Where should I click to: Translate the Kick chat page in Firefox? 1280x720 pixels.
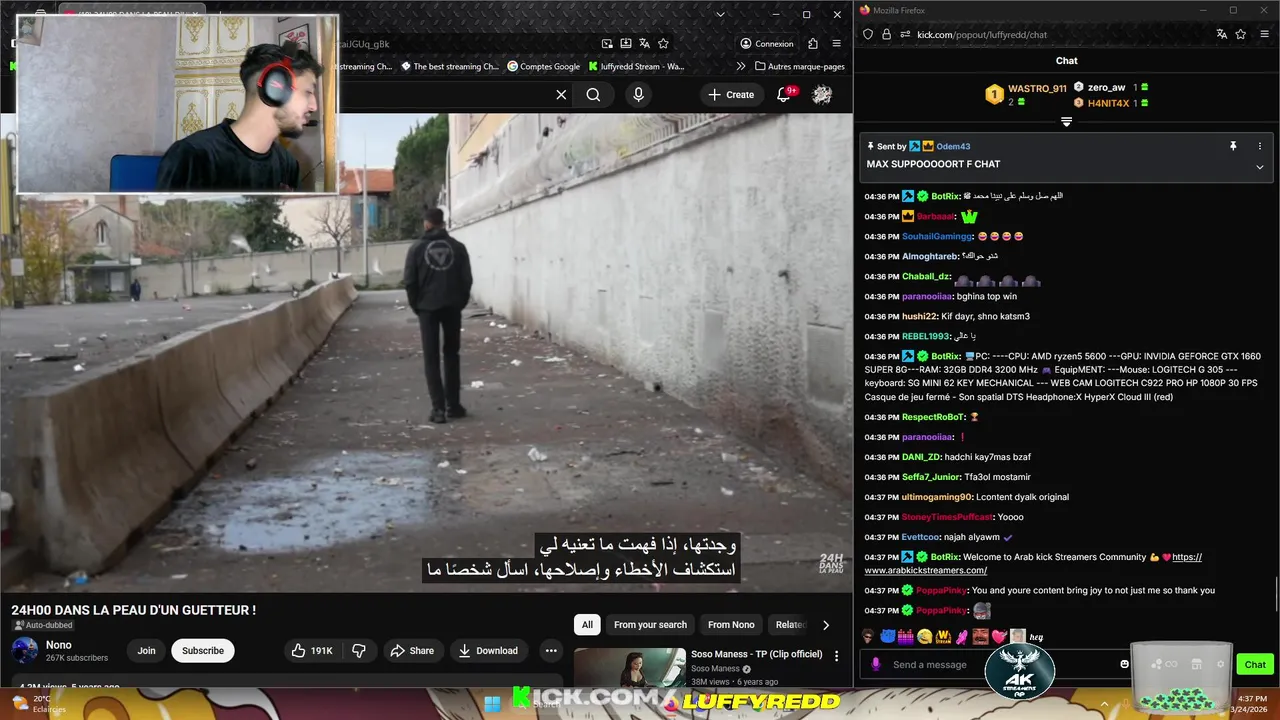coord(1221,34)
